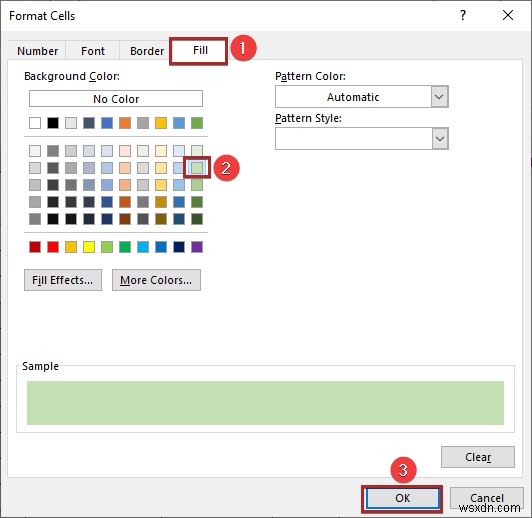Screen dimensions: 532x518
Task: Pick darkest brown-orange swatch in last theme row
Action: tap(125, 219)
